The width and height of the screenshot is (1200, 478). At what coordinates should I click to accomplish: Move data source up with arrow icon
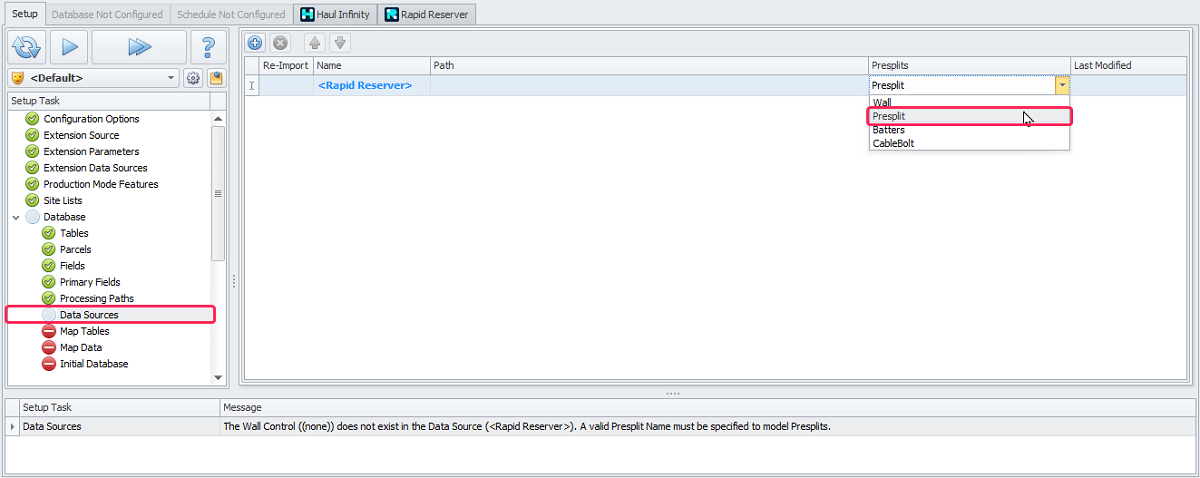[x=315, y=43]
